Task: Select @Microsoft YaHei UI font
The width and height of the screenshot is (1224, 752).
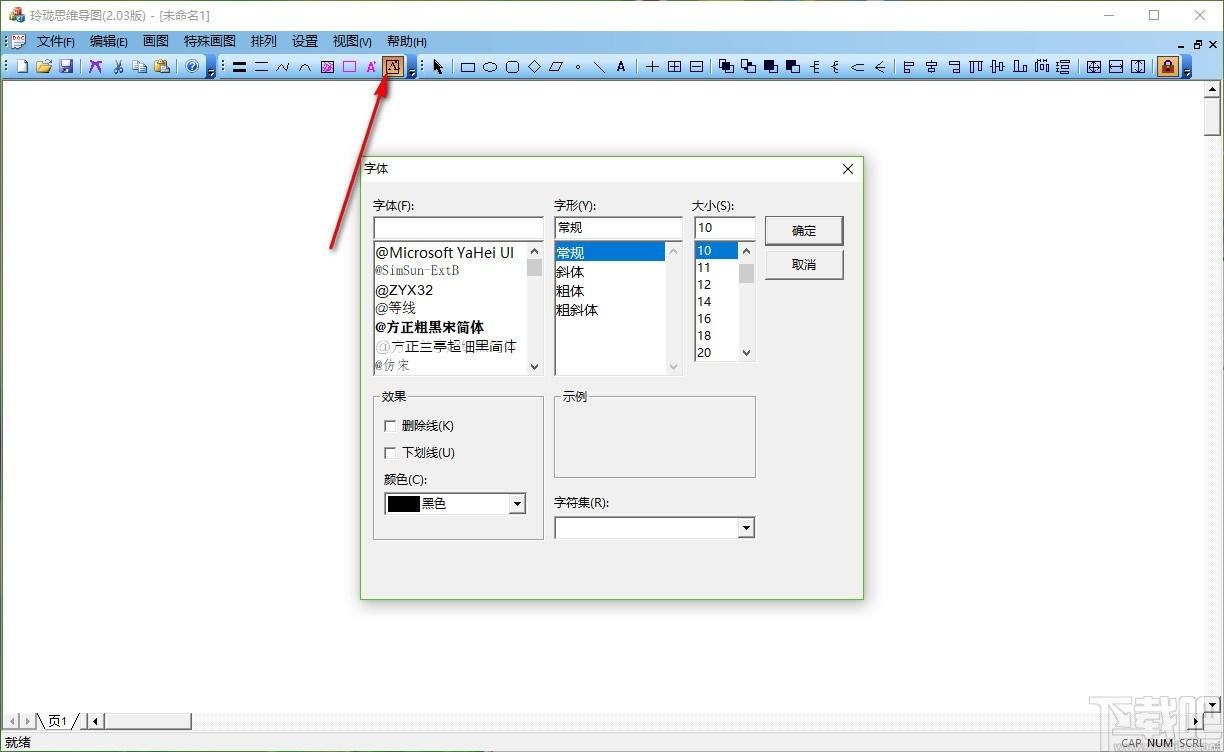Action: coord(445,253)
